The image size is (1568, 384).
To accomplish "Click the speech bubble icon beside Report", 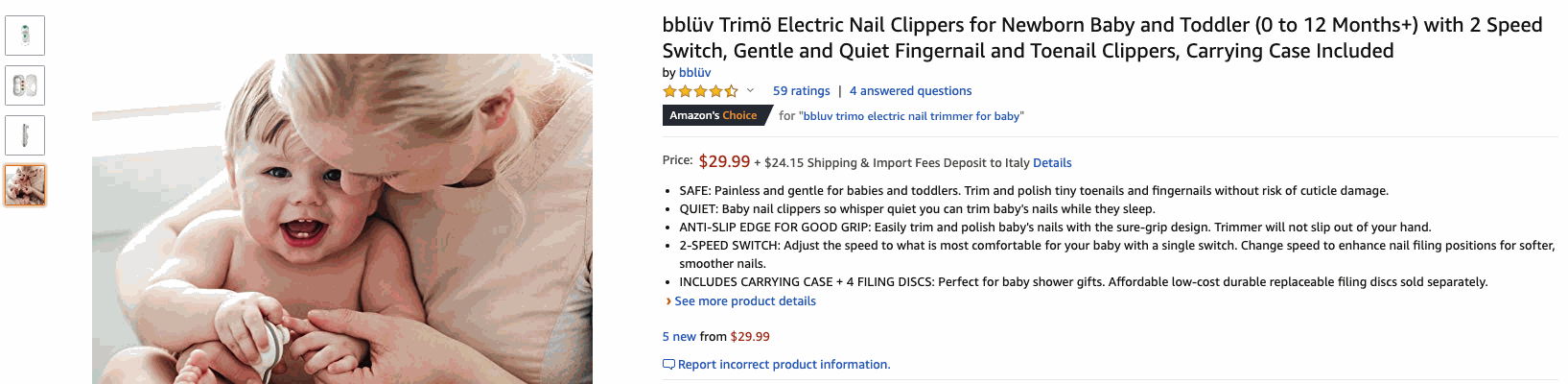I will (x=668, y=365).
